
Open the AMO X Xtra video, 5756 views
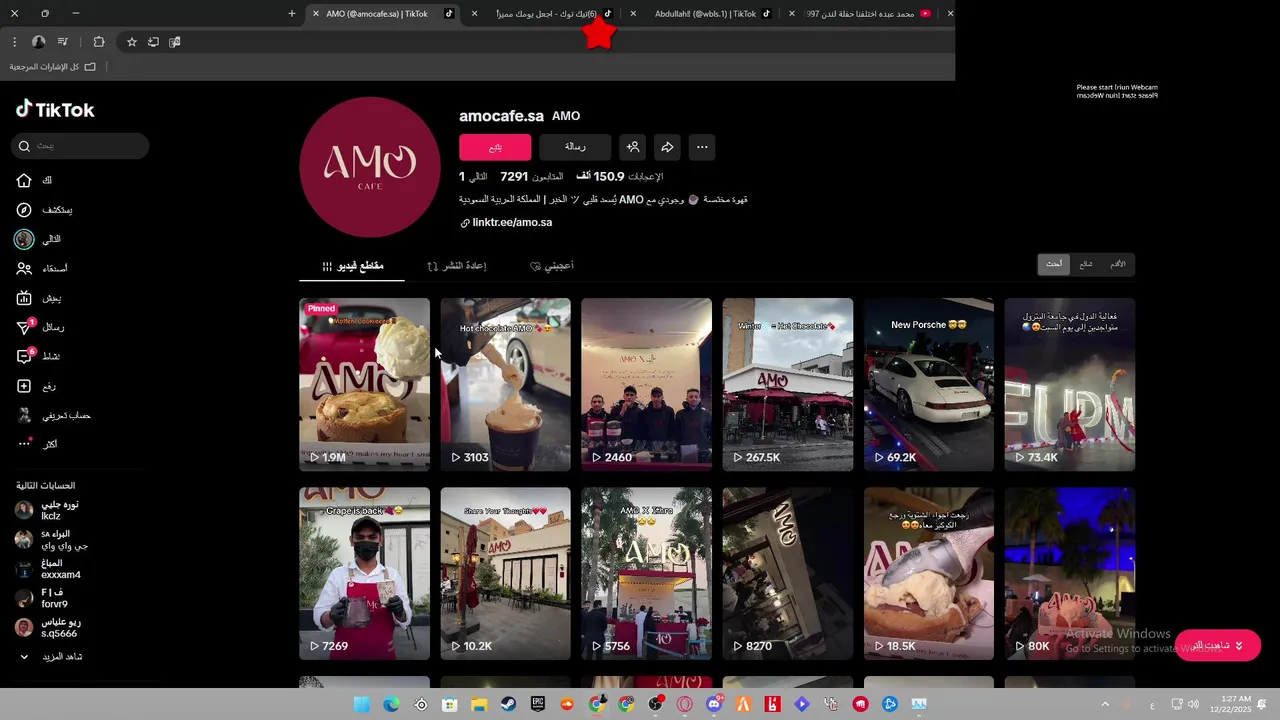[646, 574]
